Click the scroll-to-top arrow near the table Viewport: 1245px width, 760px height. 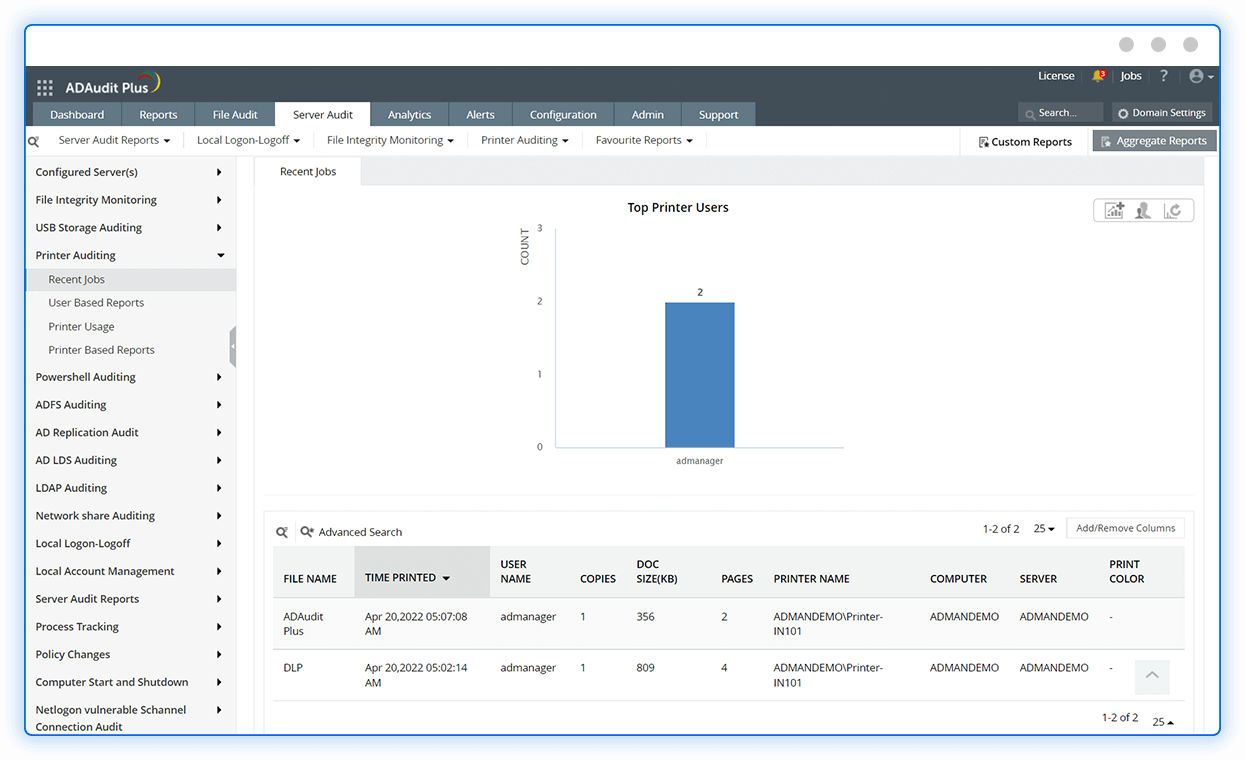pos(1152,677)
